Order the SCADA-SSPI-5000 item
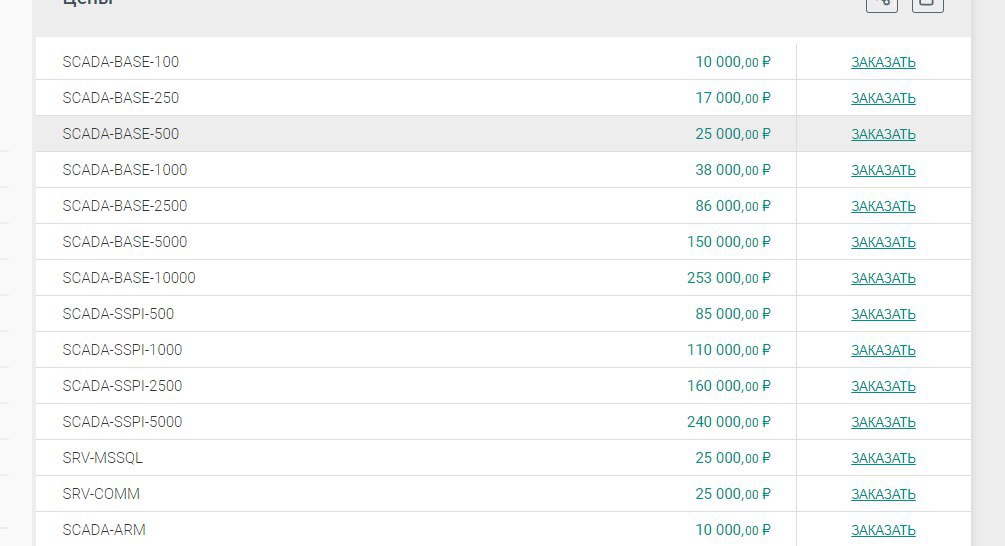Viewport: 1005px width, 546px height. (x=883, y=421)
